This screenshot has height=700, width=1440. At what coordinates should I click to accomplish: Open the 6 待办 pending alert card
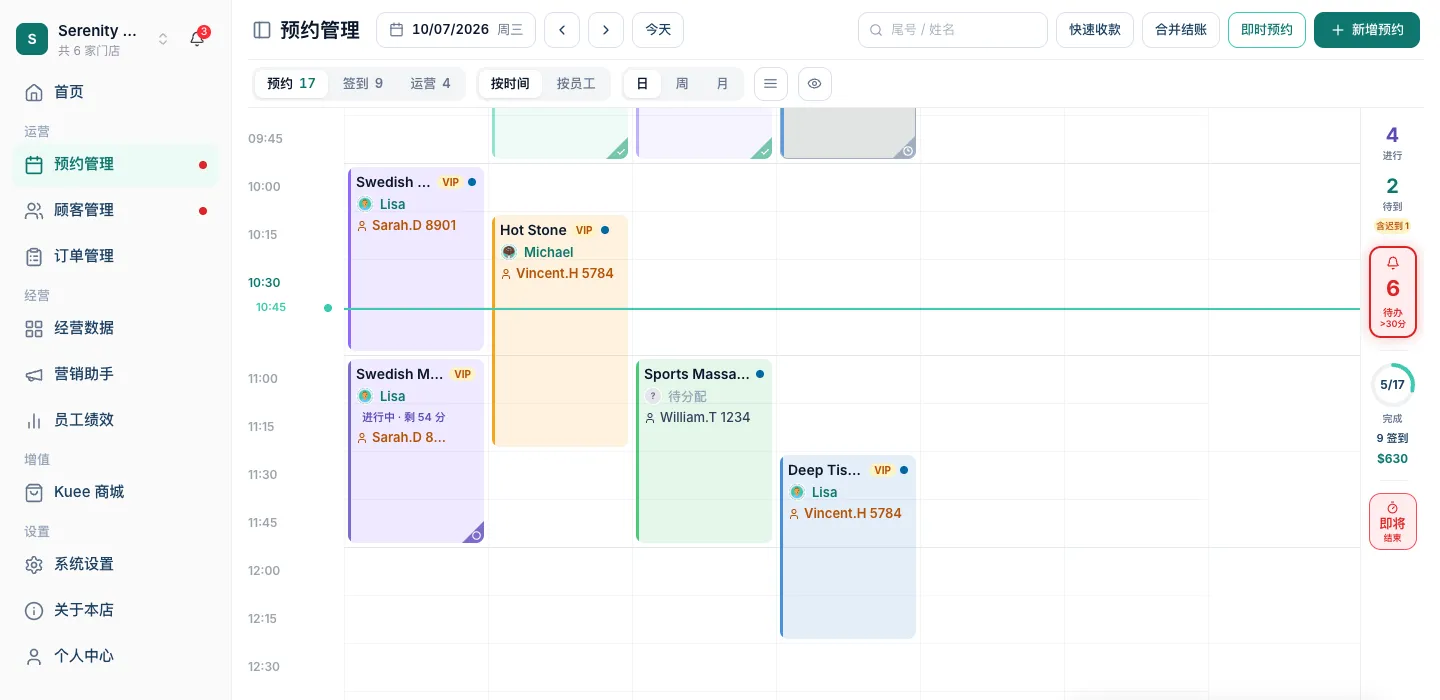(x=1392, y=292)
